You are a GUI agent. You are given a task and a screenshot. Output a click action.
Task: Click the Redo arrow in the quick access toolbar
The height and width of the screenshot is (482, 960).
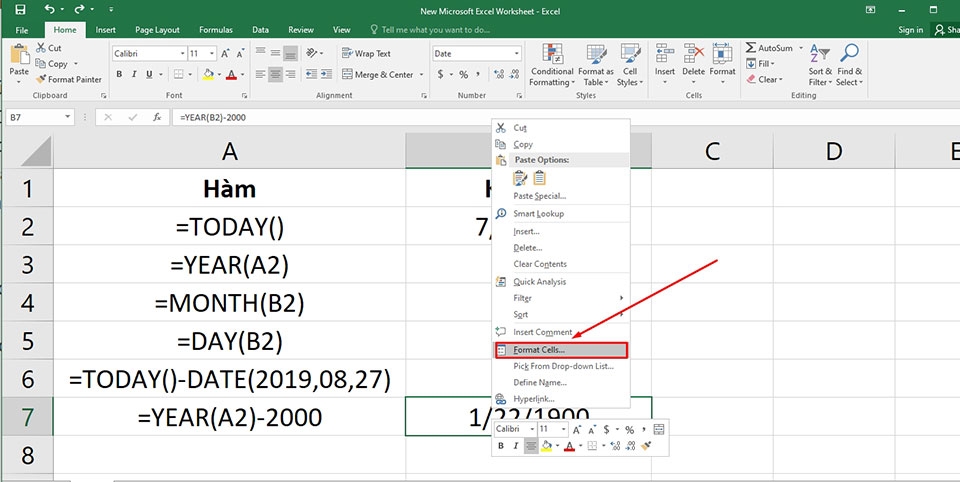tap(79, 10)
